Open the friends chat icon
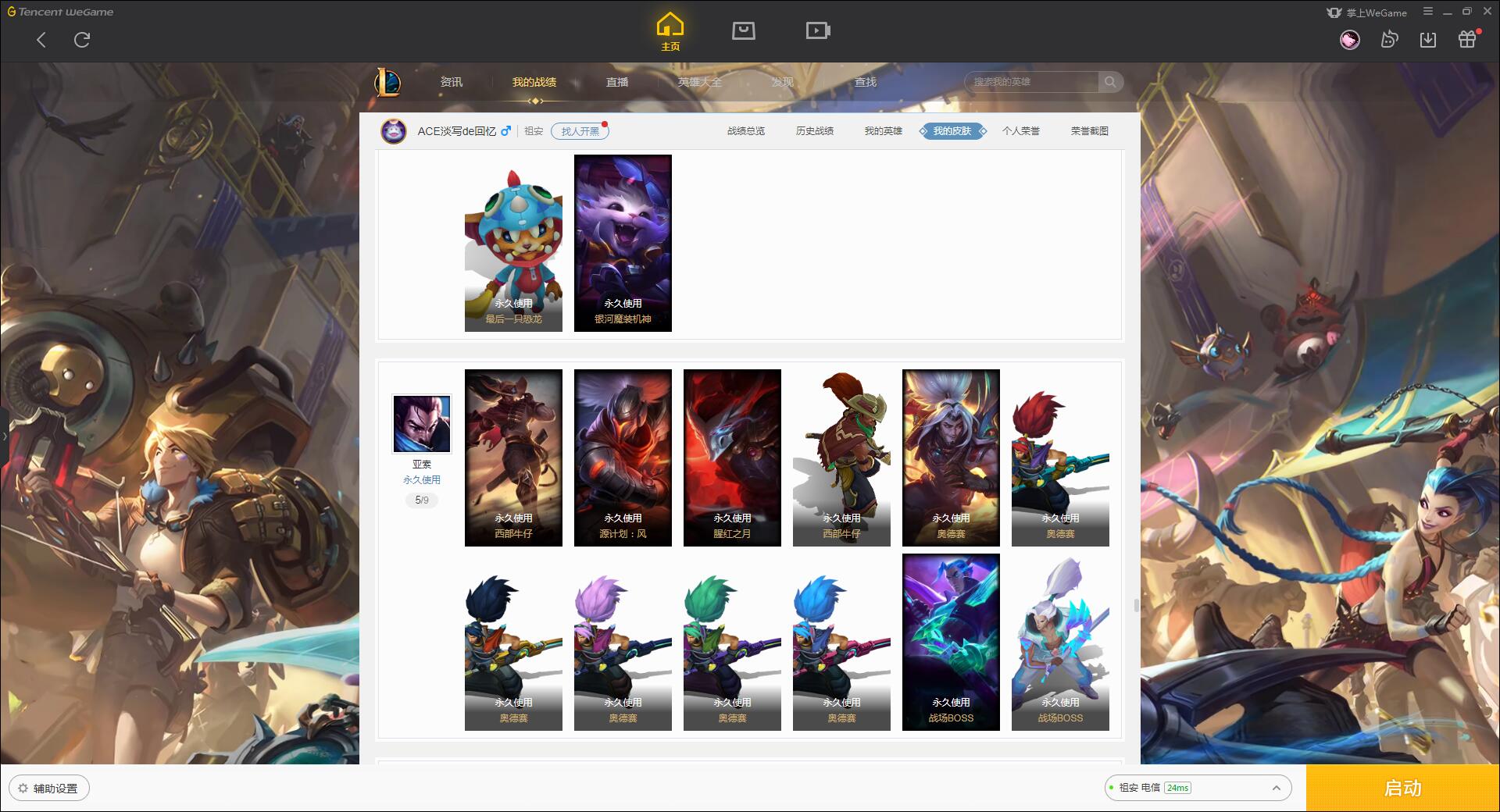The width and height of the screenshot is (1500, 812). [x=1389, y=39]
